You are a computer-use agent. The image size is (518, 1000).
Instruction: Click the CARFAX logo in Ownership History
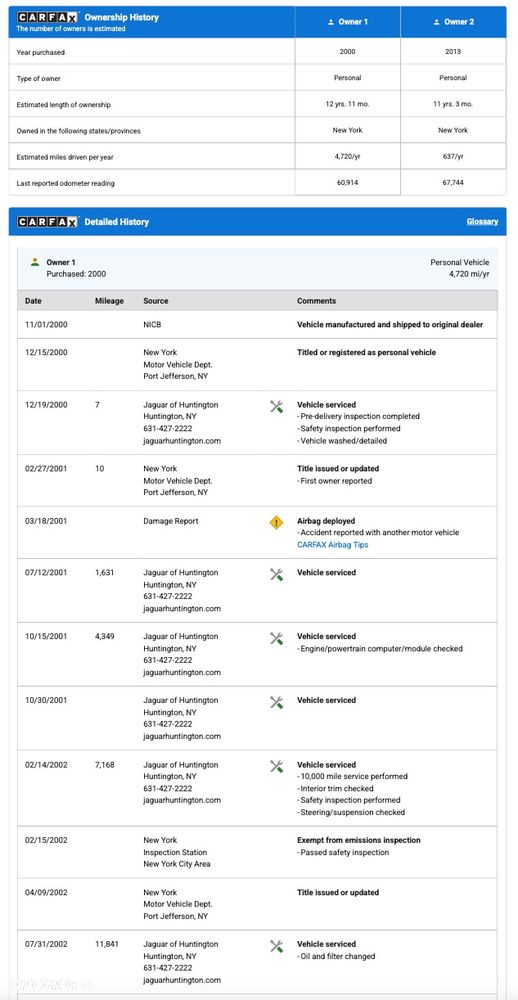(47, 17)
